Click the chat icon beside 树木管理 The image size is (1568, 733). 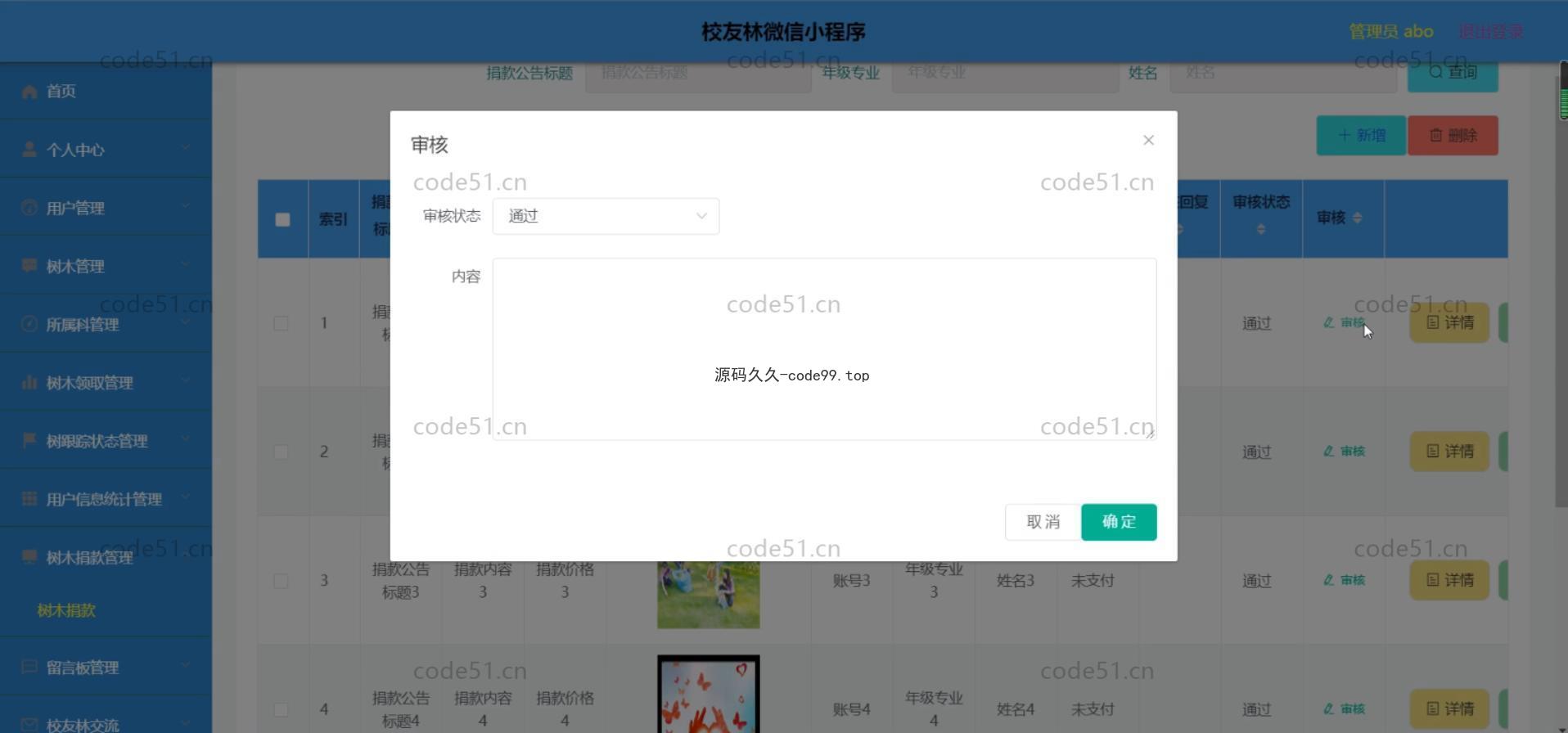point(29,265)
